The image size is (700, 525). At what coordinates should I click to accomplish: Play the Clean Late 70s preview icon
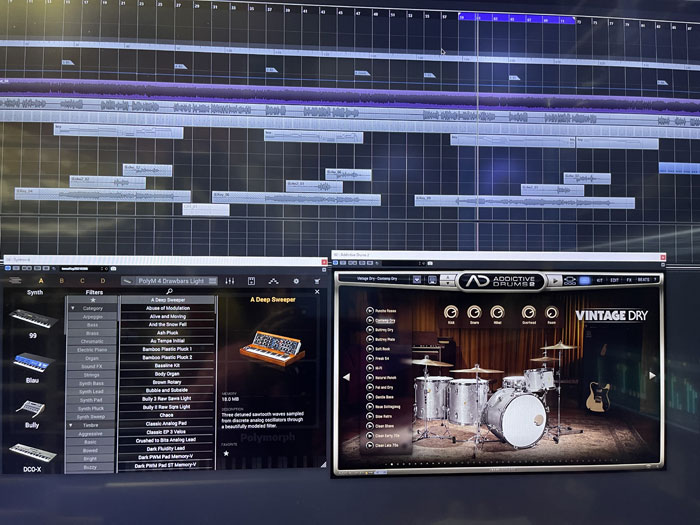tap(370, 446)
